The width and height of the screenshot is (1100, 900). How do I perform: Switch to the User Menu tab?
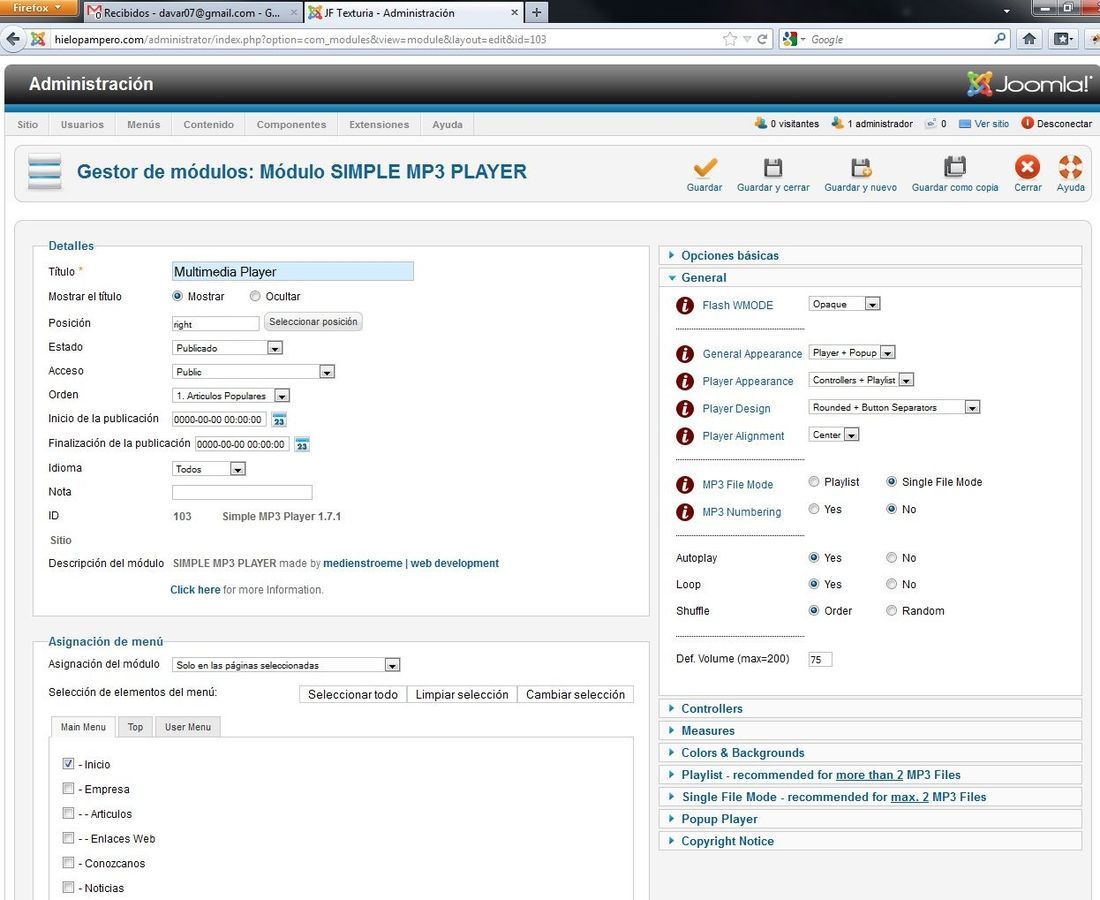(x=188, y=727)
